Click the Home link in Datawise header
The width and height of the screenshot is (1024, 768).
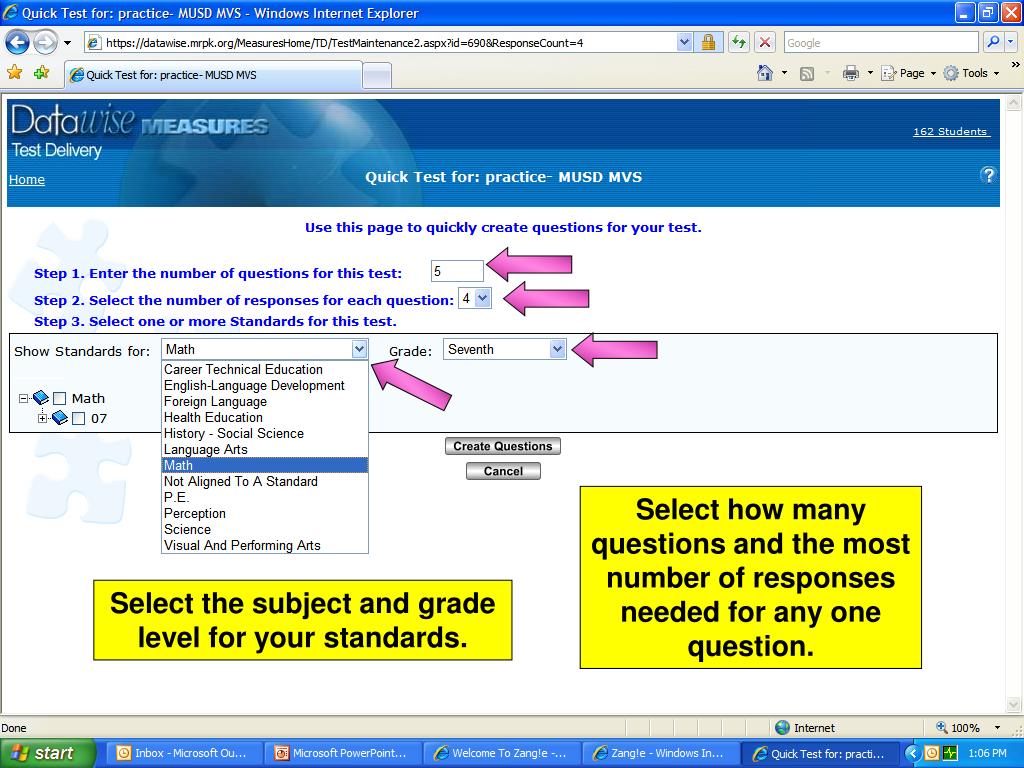(27, 180)
